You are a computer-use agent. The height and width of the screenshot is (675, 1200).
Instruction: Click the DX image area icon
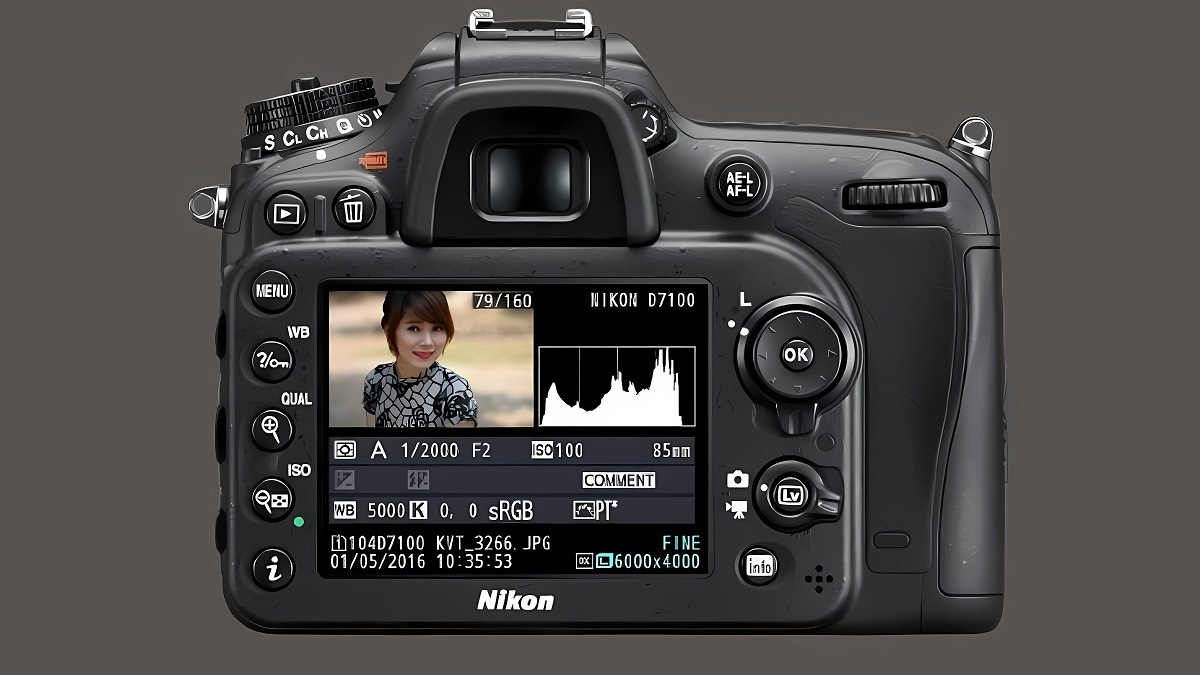click(585, 562)
